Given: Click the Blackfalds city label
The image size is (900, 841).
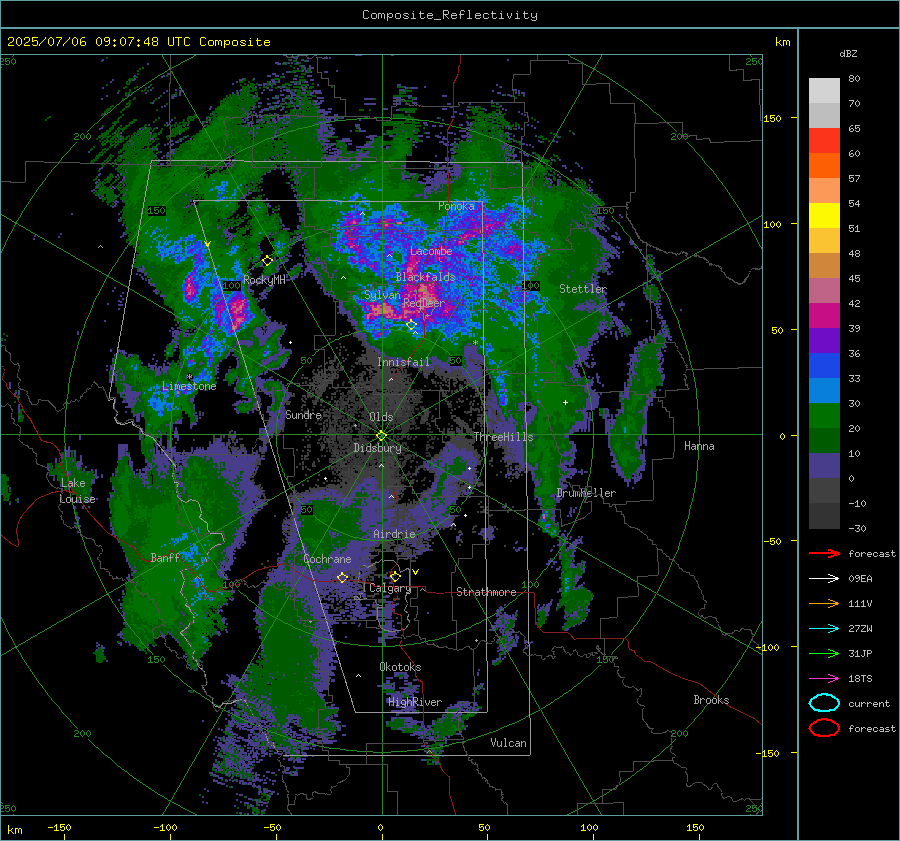Looking at the screenshot, I should [x=425, y=277].
